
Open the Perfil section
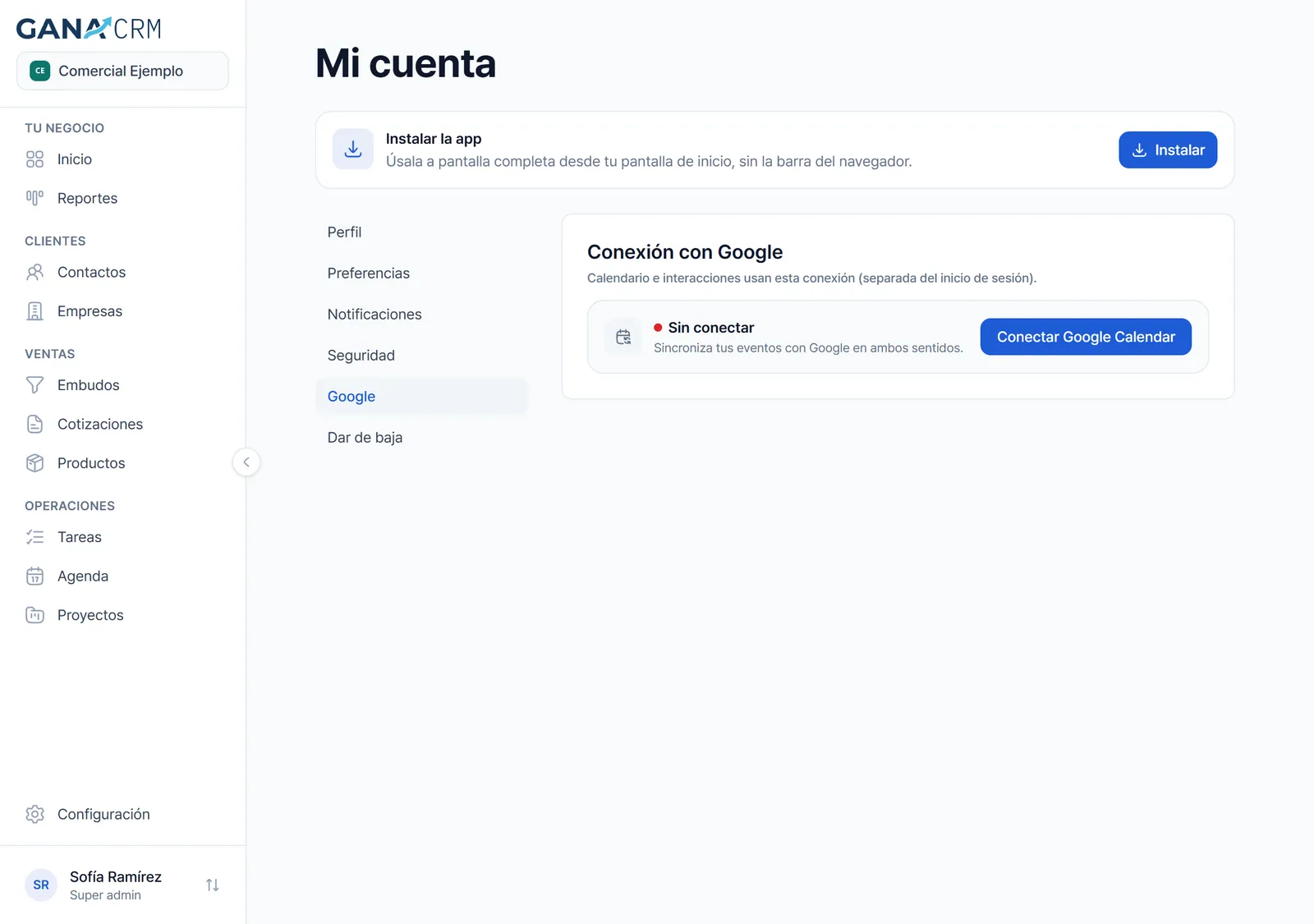point(422,232)
